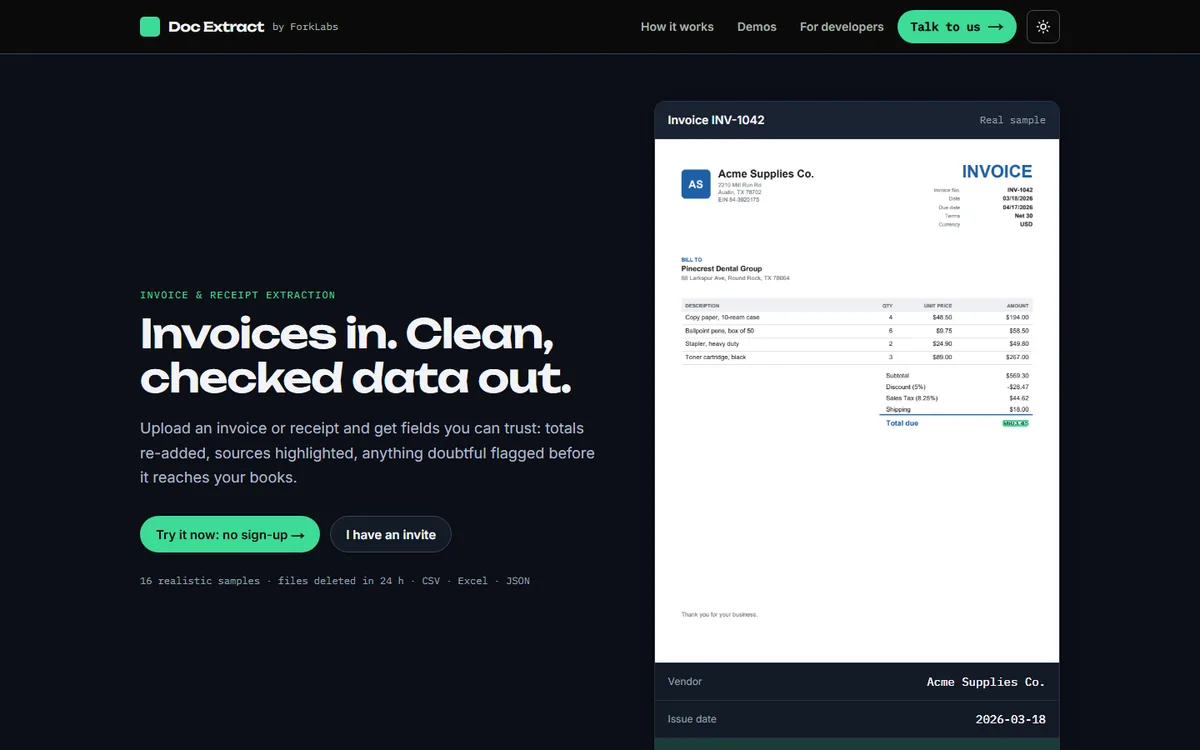This screenshot has height=750, width=1200.
Task: Click the Invoices in. Clean, checked data out. headline
Action: pos(357,355)
